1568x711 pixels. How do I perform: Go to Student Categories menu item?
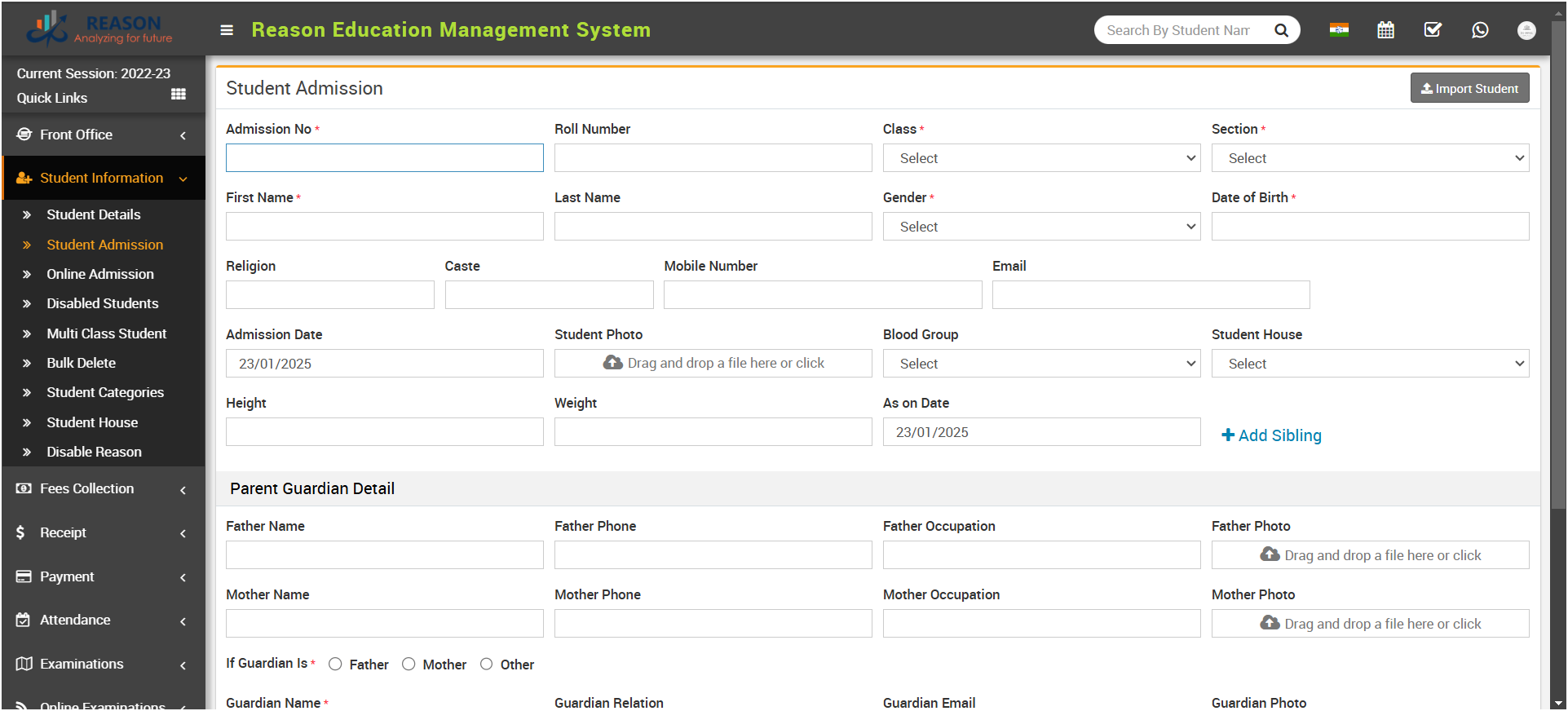coord(105,392)
